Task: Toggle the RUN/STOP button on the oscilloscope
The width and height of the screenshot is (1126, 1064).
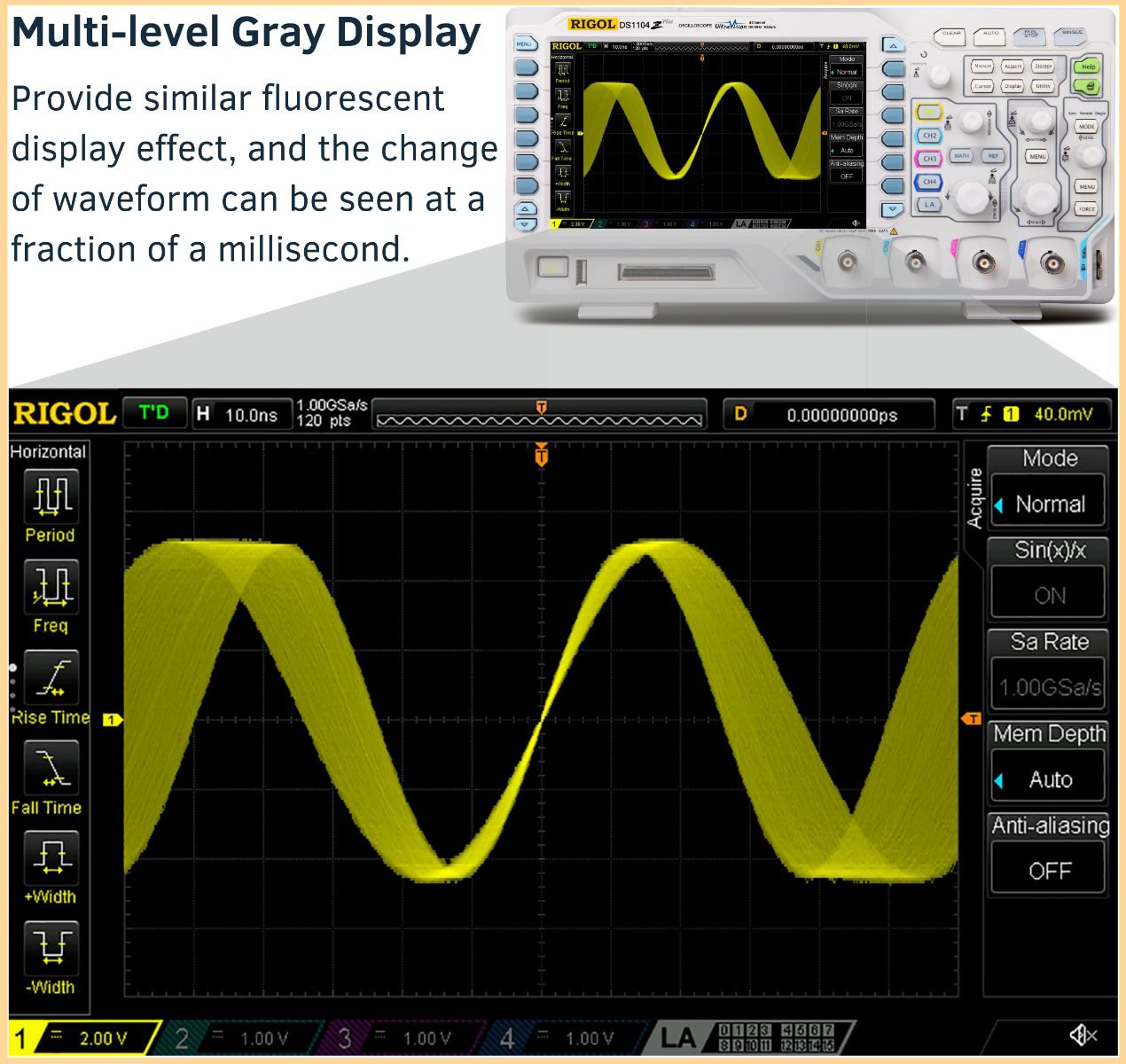Action: tap(1030, 35)
